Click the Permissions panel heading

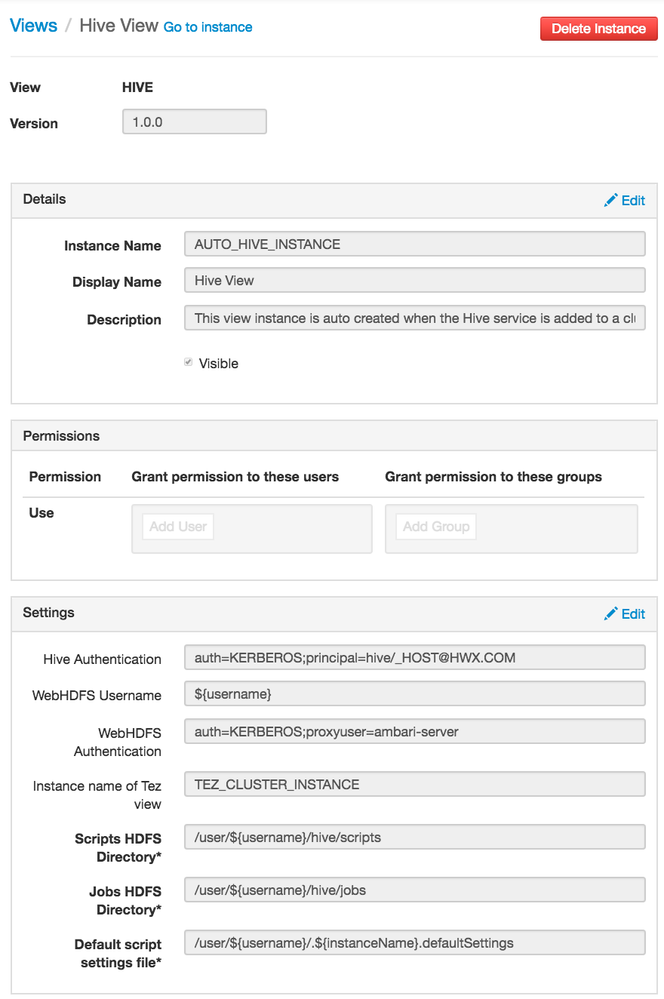(61, 436)
